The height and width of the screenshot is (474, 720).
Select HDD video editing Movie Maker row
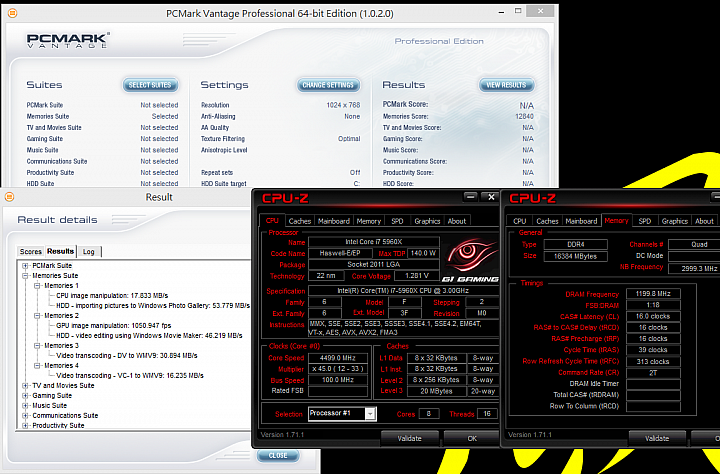pos(149,335)
